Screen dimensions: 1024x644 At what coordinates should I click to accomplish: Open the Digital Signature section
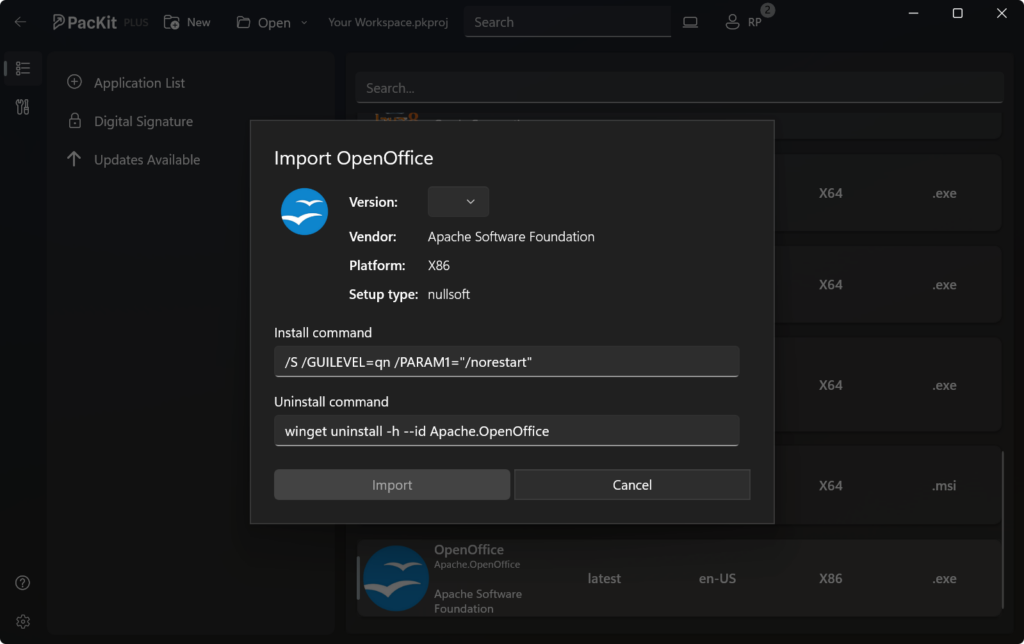point(143,121)
